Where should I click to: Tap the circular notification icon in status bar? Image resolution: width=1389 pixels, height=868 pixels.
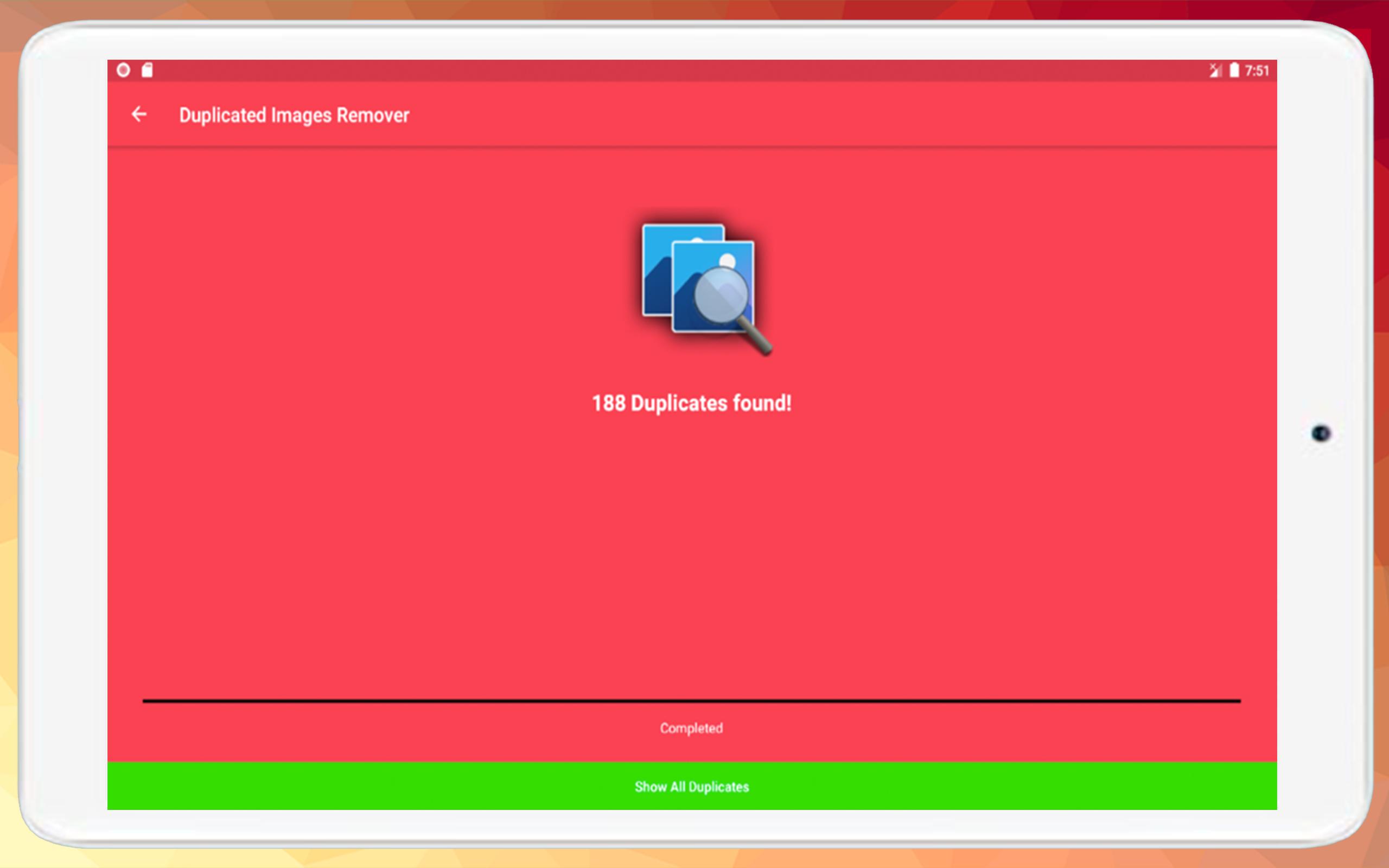[x=123, y=70]
